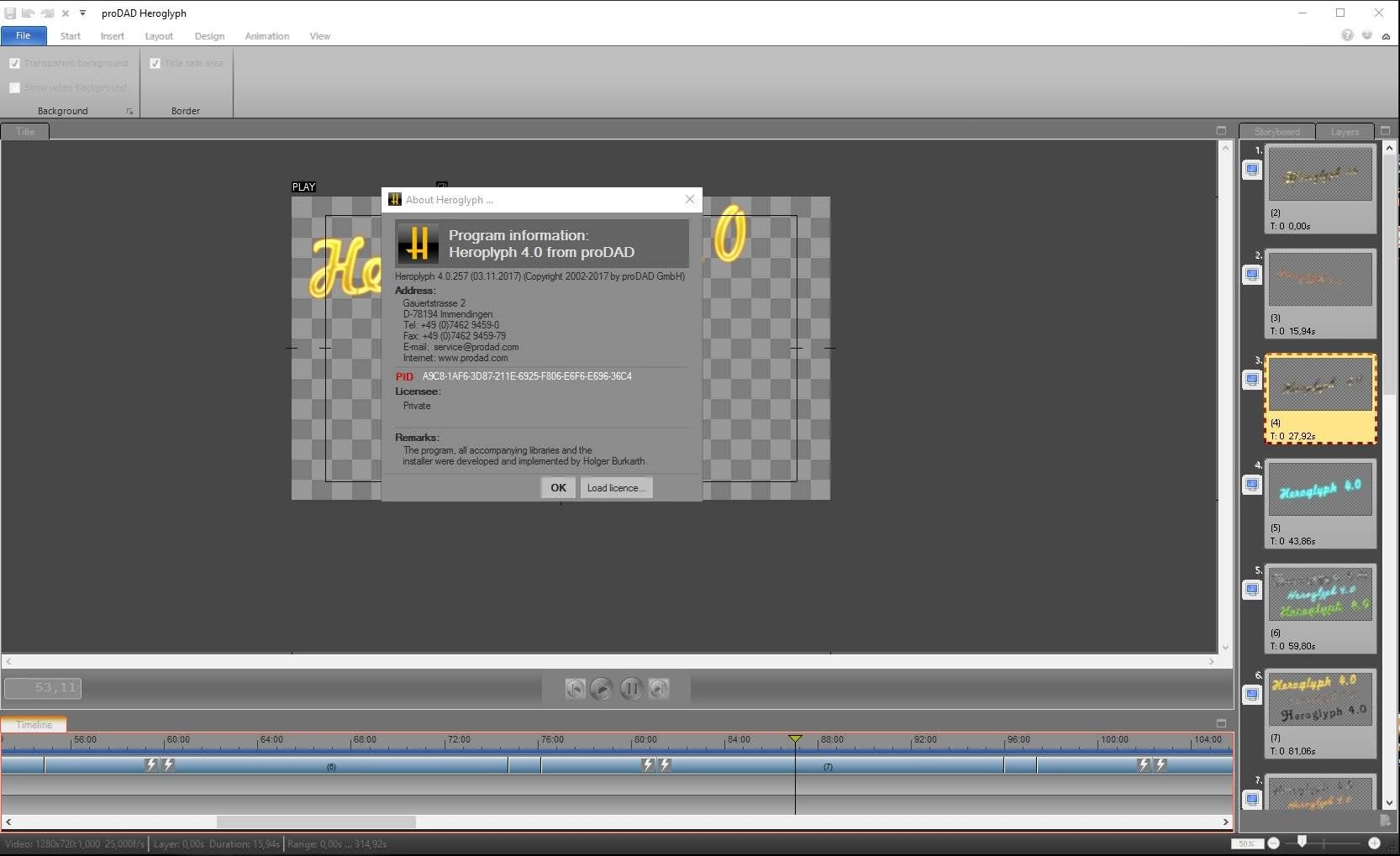Click the pause button
The width and height of the screenshot is (1400, 856).
[631, 689]
